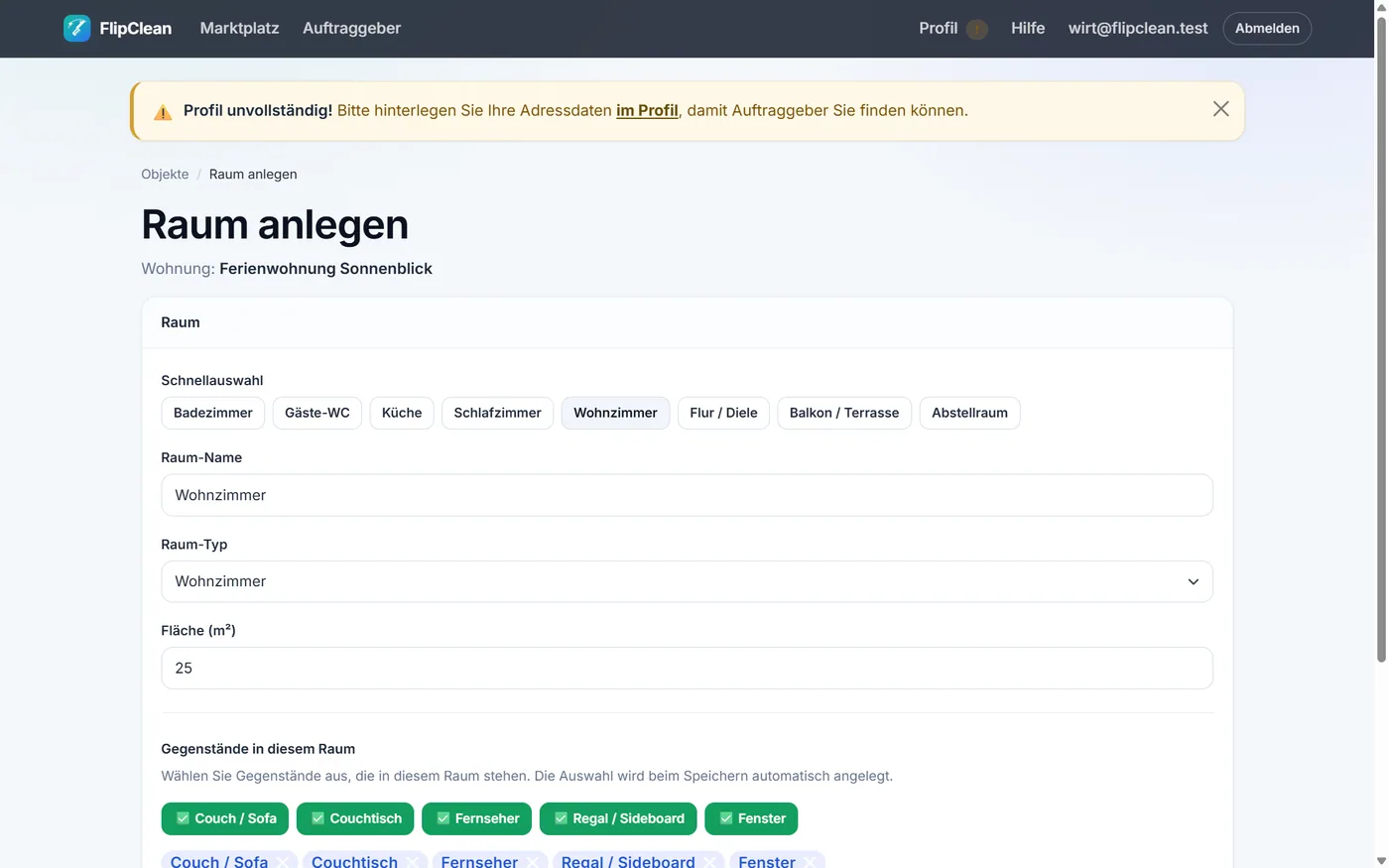Choose the Abstellraum quick option

(969, 413)
